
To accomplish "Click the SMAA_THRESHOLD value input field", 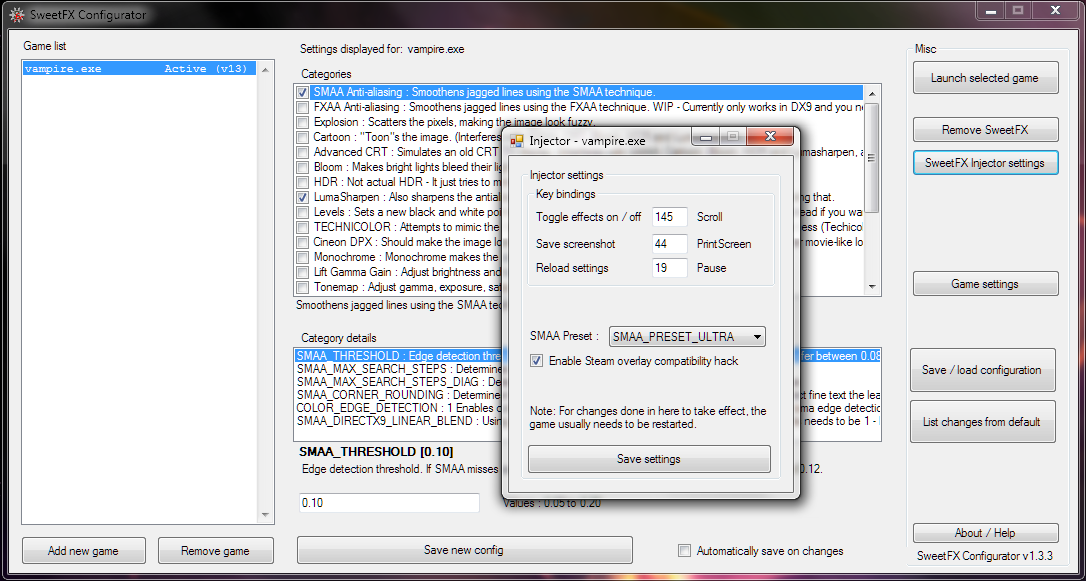I will point(389,503).
